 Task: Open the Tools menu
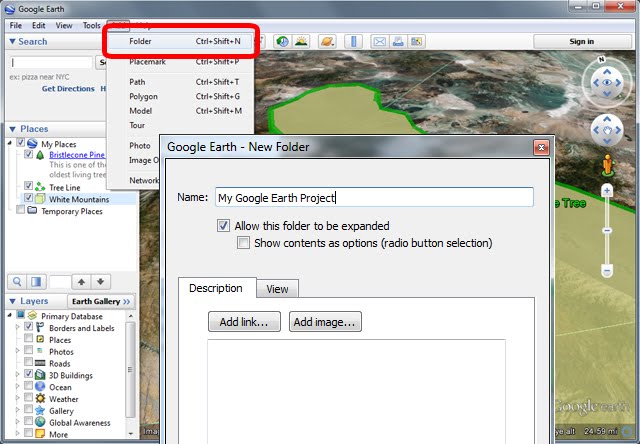tap(92, 25)
